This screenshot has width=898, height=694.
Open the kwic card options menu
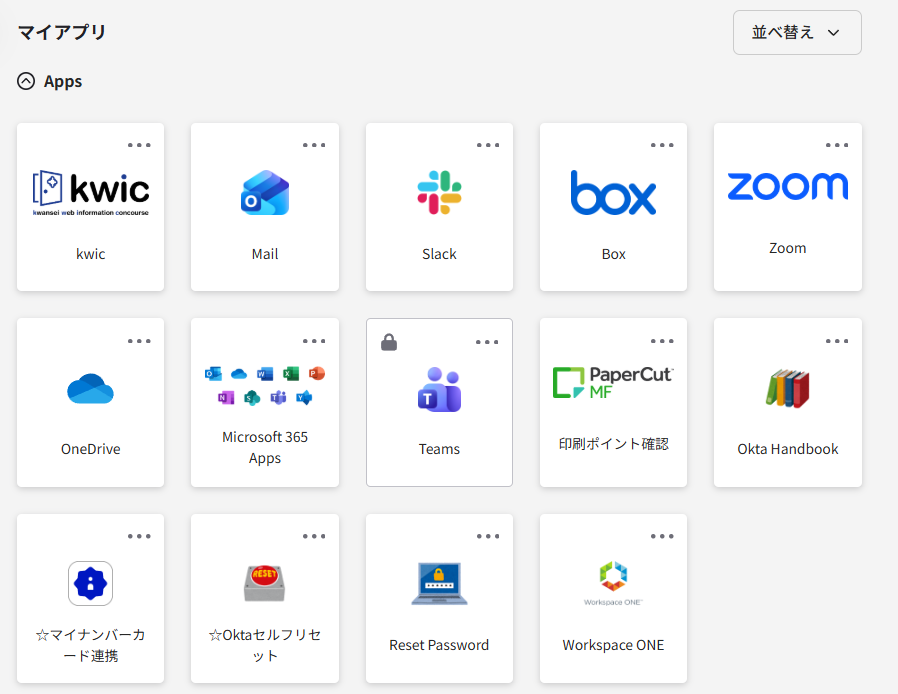pos(139,145)
